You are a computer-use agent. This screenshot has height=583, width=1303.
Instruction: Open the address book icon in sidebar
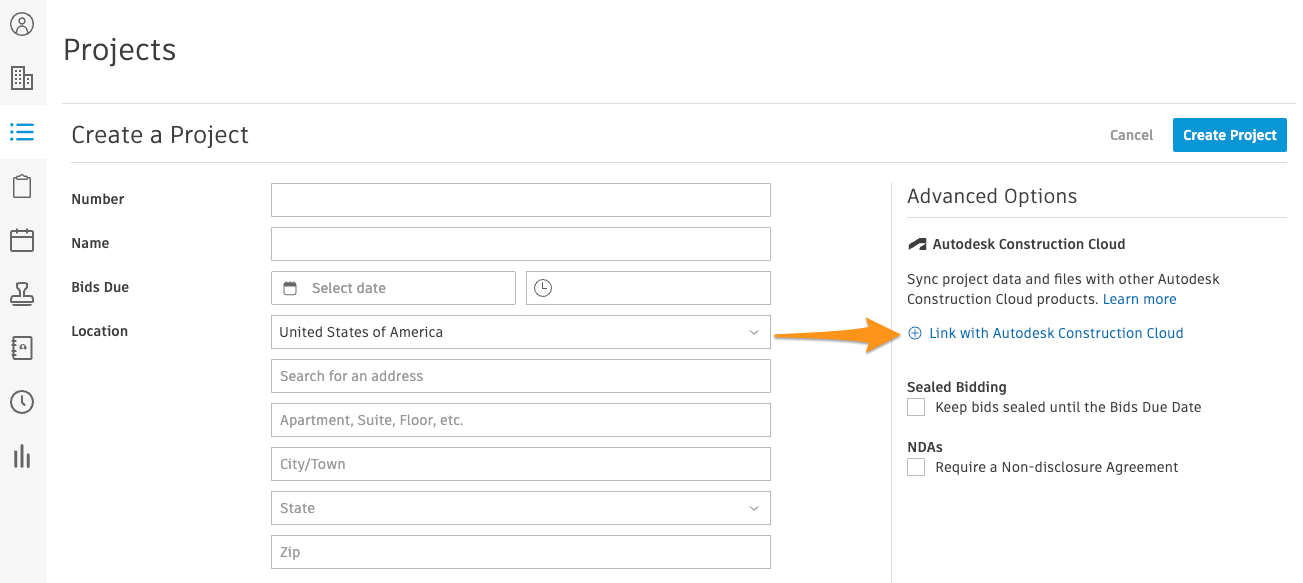pyautogui.click(x=22, y=348)
